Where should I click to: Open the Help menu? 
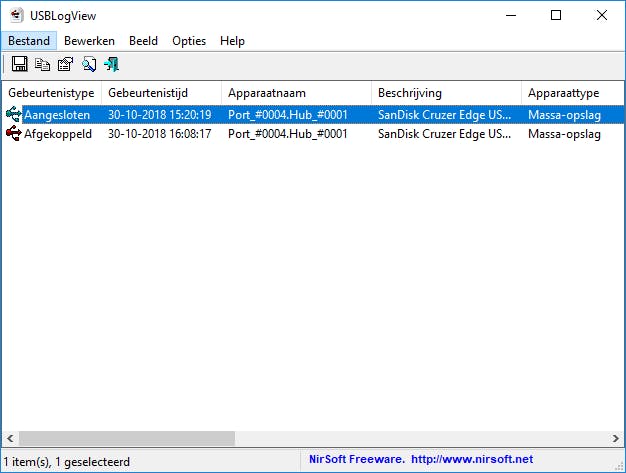[232, 41]
